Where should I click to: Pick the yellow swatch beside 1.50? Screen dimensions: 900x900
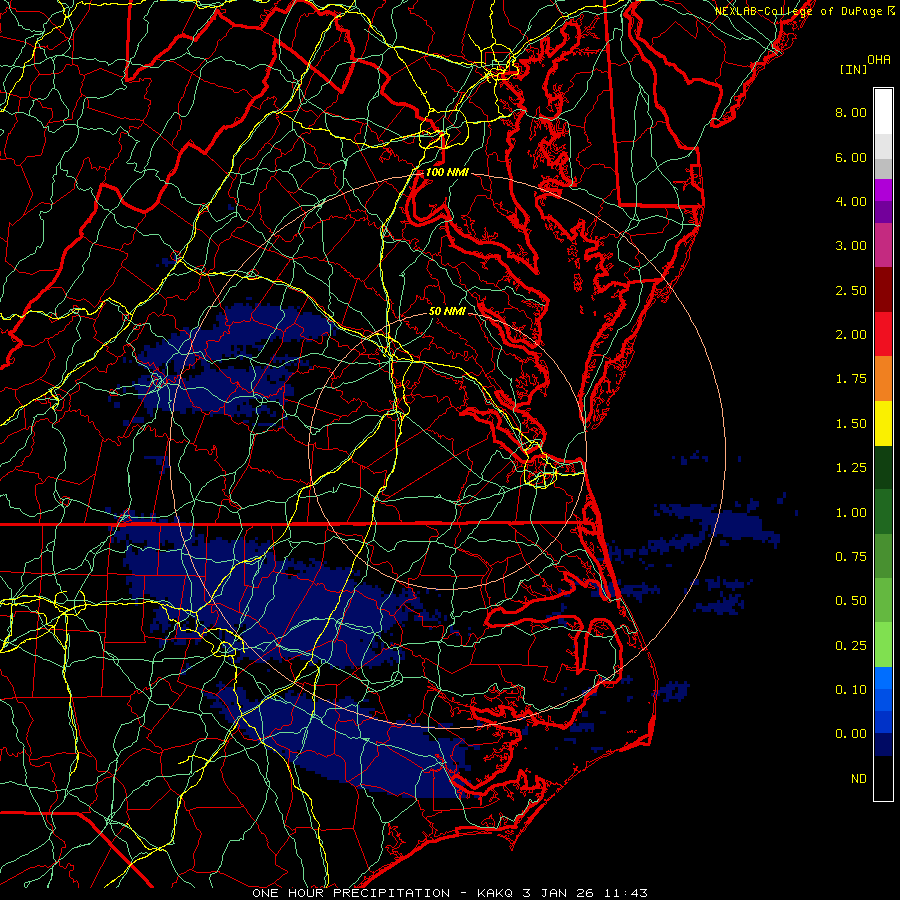tap(883, 424)
